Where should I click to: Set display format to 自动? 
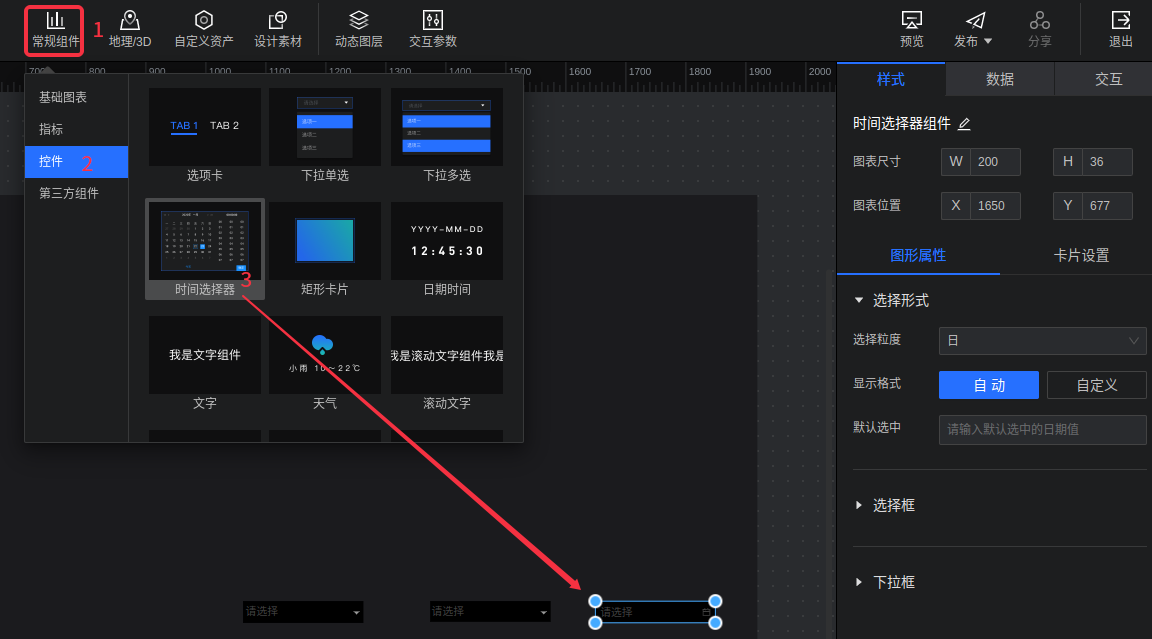(988, 385)
